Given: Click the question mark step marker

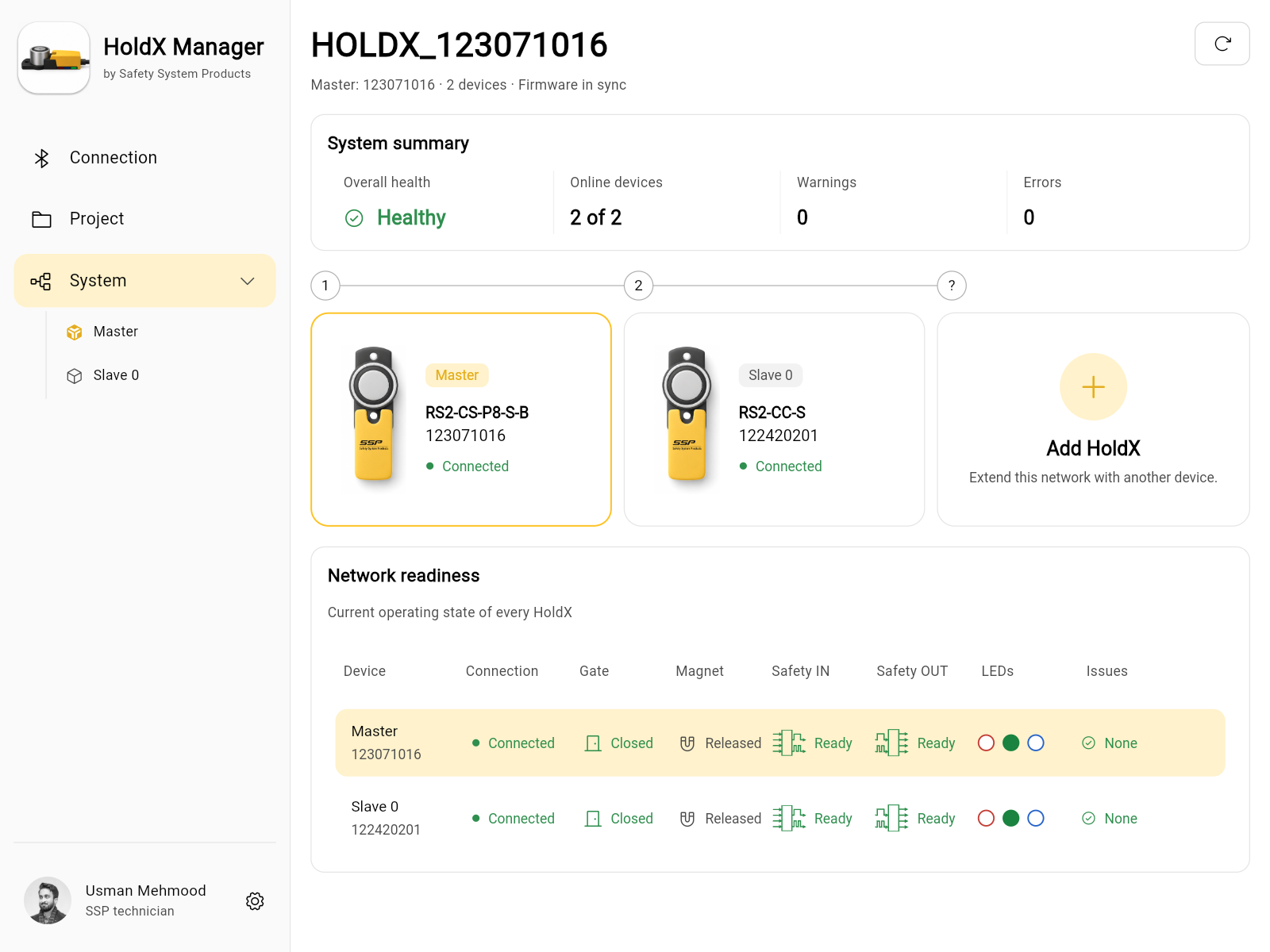Looking at the screenshot, I should click(x=952, y=286).
